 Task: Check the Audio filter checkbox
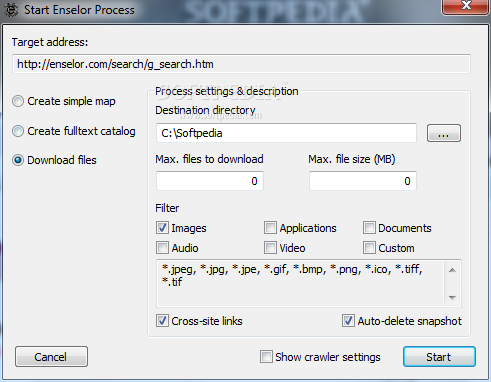point(162,248)
